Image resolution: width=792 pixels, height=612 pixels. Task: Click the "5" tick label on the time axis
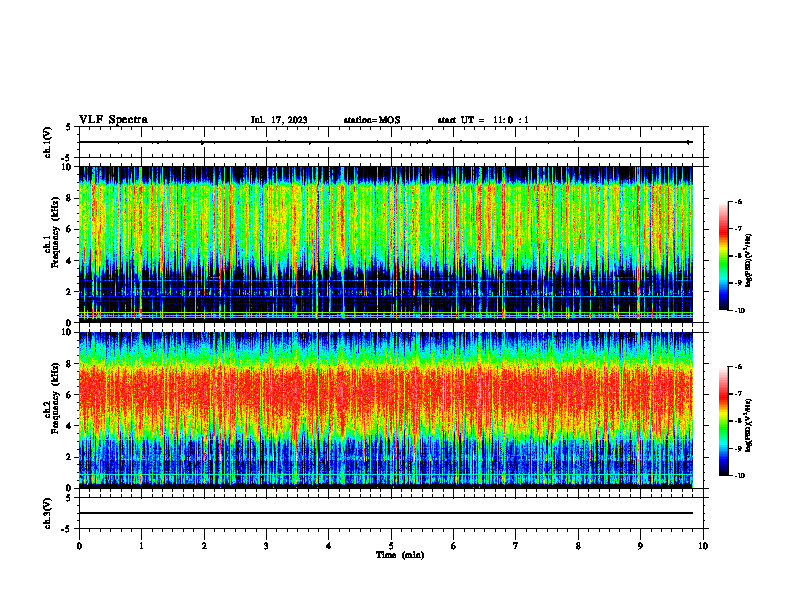(391, 546)
